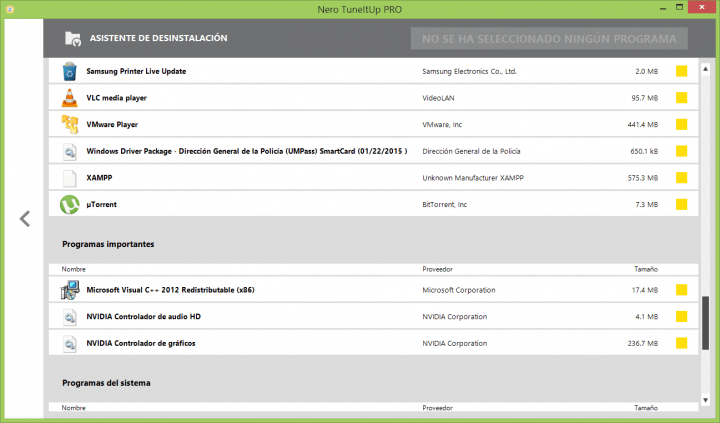Click the Asistente de desinstalación folder icon

(73, 39)
